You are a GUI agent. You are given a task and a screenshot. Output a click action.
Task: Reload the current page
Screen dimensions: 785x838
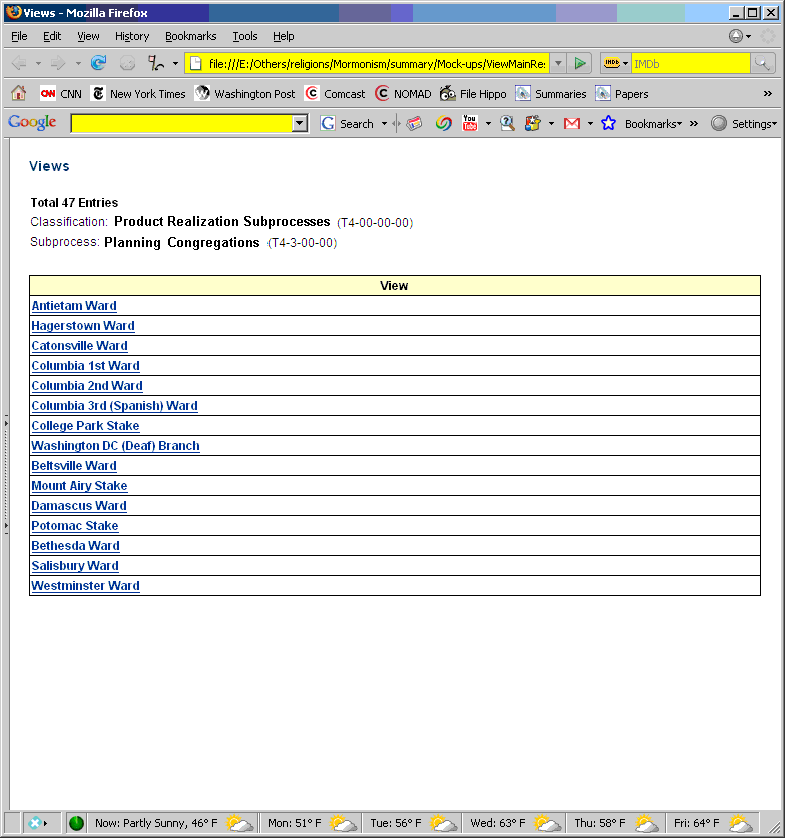pyautogui.click(x=98, y=64)
